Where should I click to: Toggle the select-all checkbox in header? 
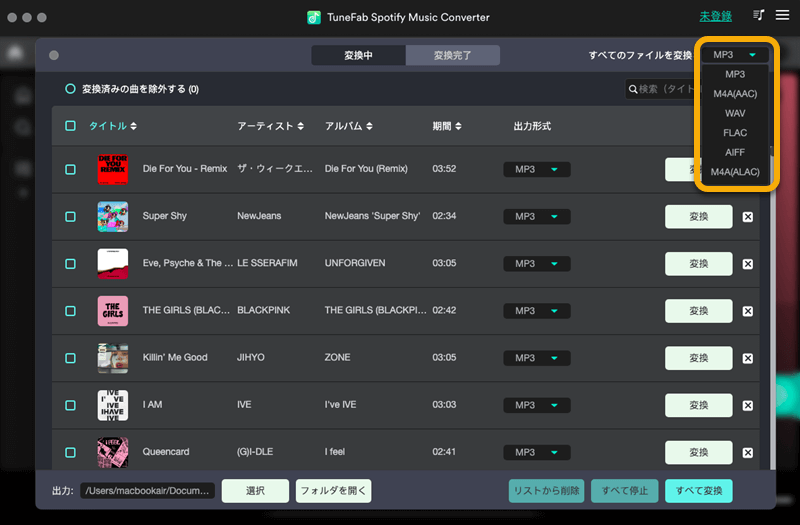tap(70, 126)
